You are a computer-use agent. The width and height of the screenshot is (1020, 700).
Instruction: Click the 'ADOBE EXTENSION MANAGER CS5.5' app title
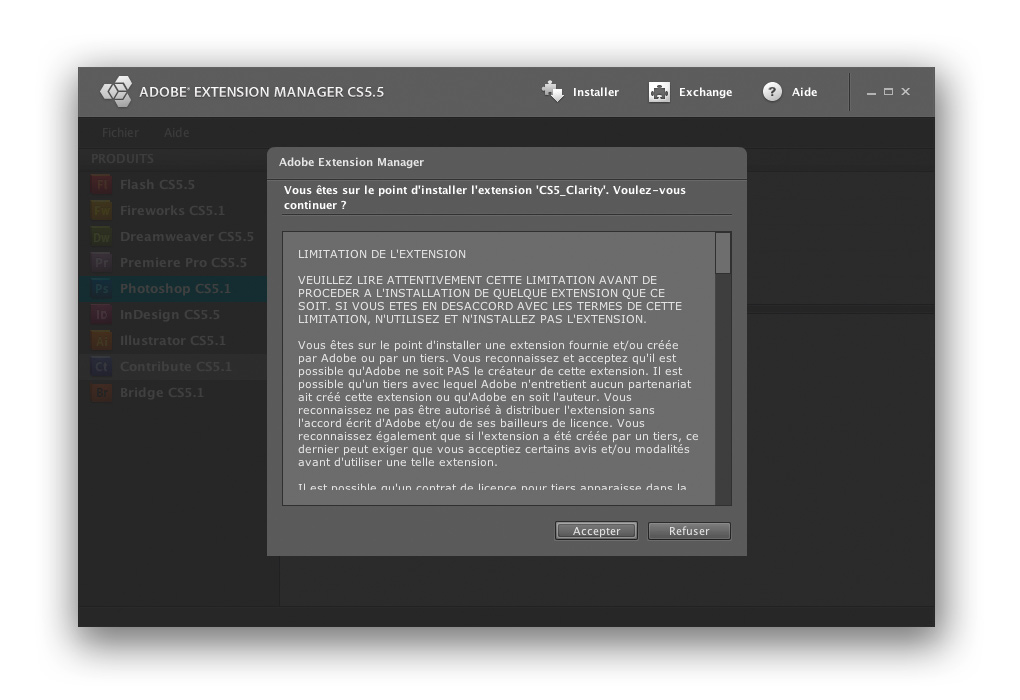point(262,92)
